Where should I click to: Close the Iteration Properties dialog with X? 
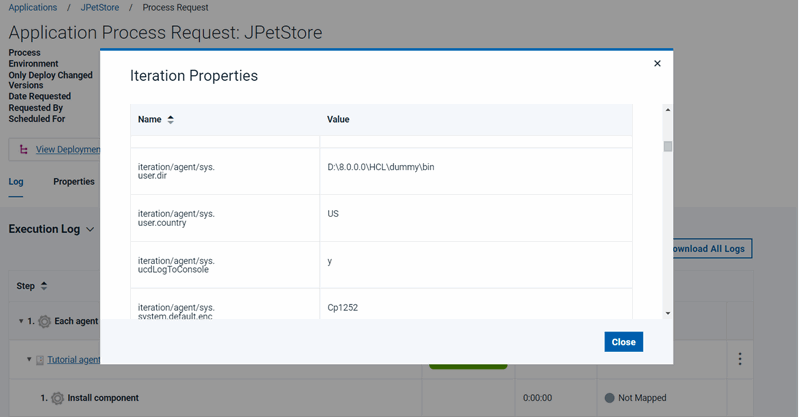tap(657, 63)
